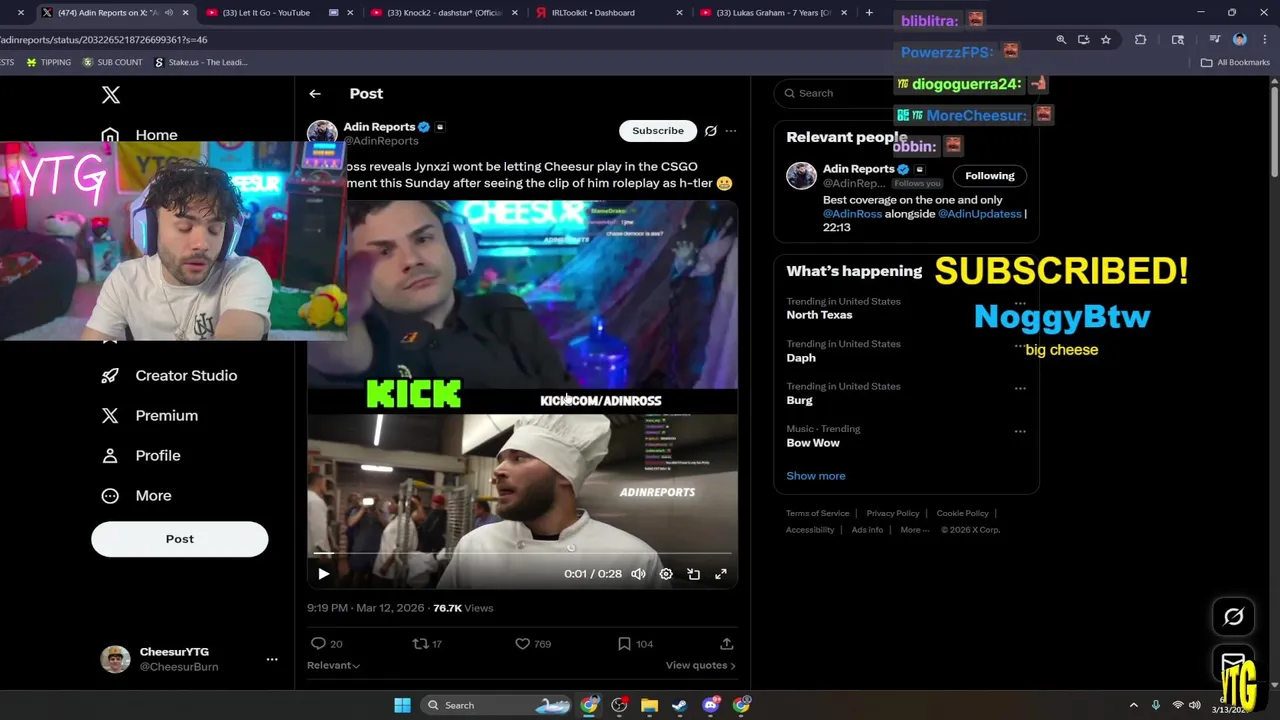Click the Grok icon on the post

(710, 131)
